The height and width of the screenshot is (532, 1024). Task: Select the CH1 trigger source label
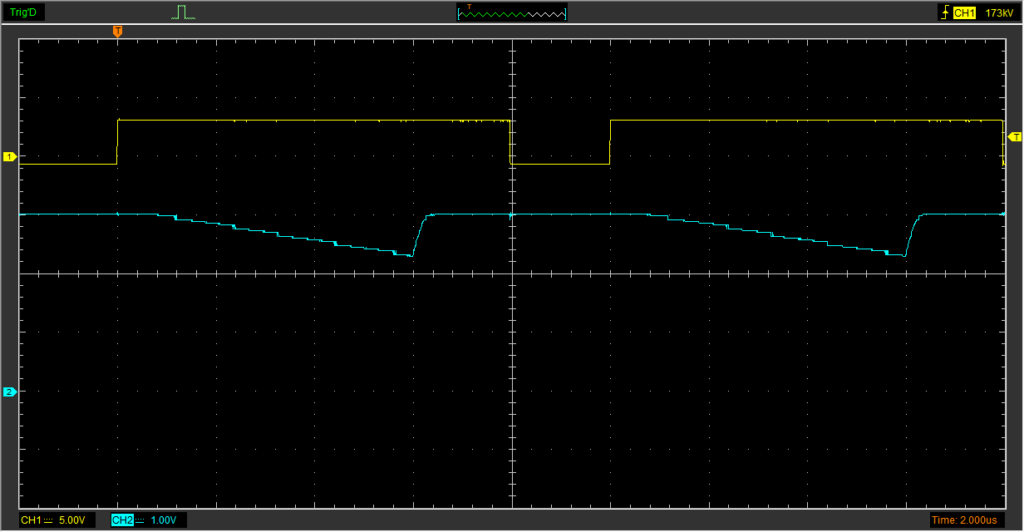click(964, 13)
